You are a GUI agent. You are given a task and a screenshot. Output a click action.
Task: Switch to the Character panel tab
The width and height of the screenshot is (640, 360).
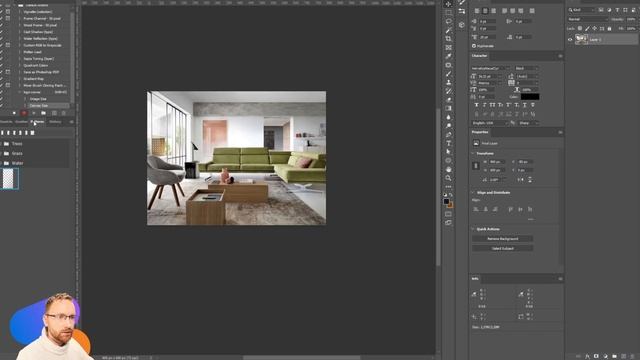[x=480, y=56]
